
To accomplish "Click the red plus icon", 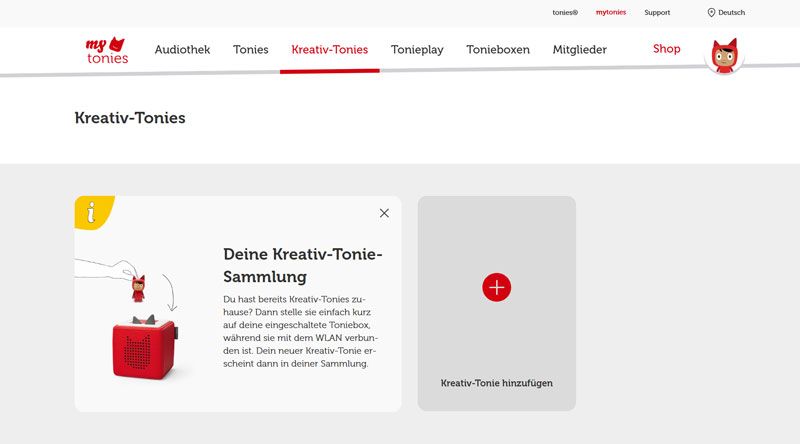I will coord(496,287).
